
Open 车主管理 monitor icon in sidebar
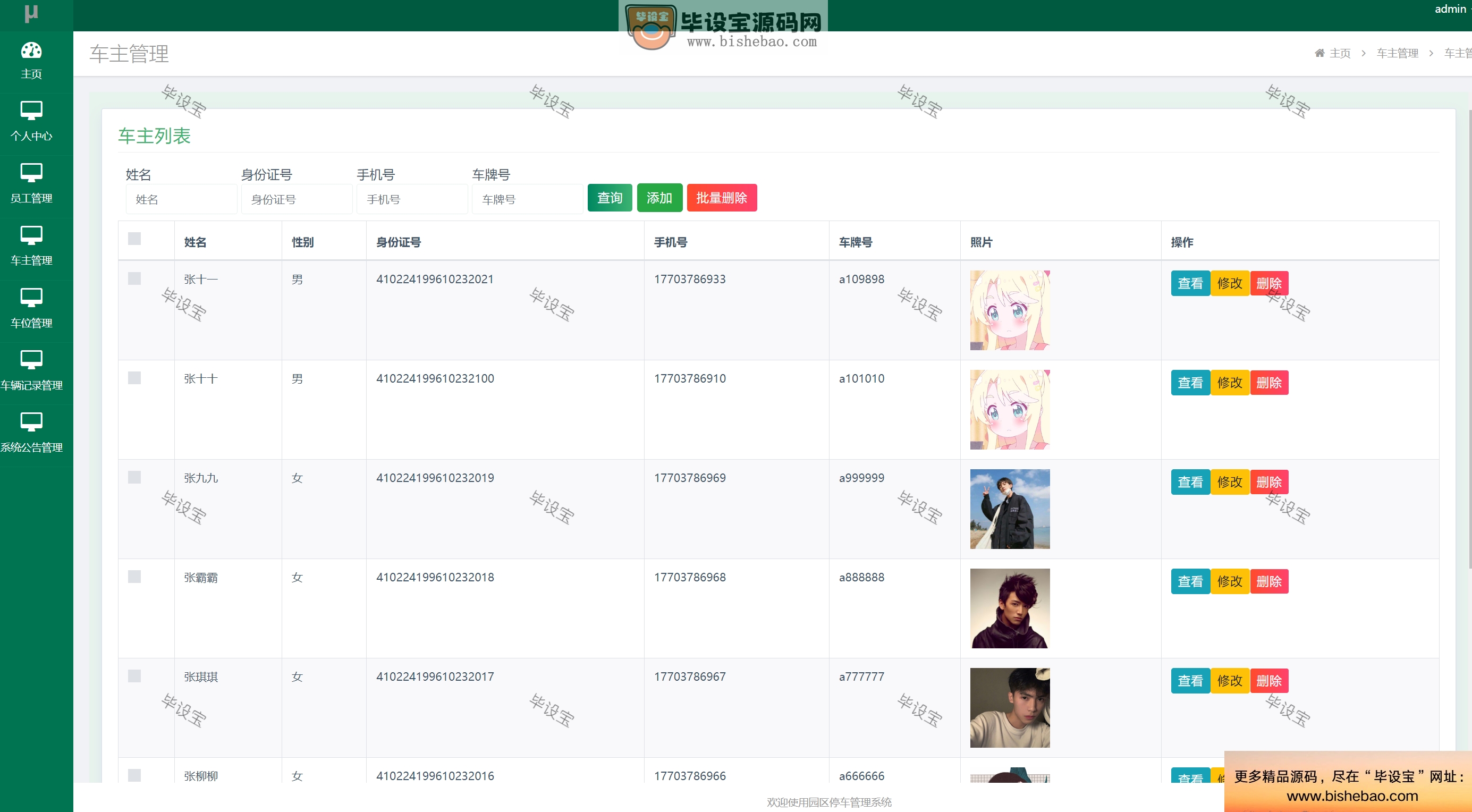pos(31,234)
